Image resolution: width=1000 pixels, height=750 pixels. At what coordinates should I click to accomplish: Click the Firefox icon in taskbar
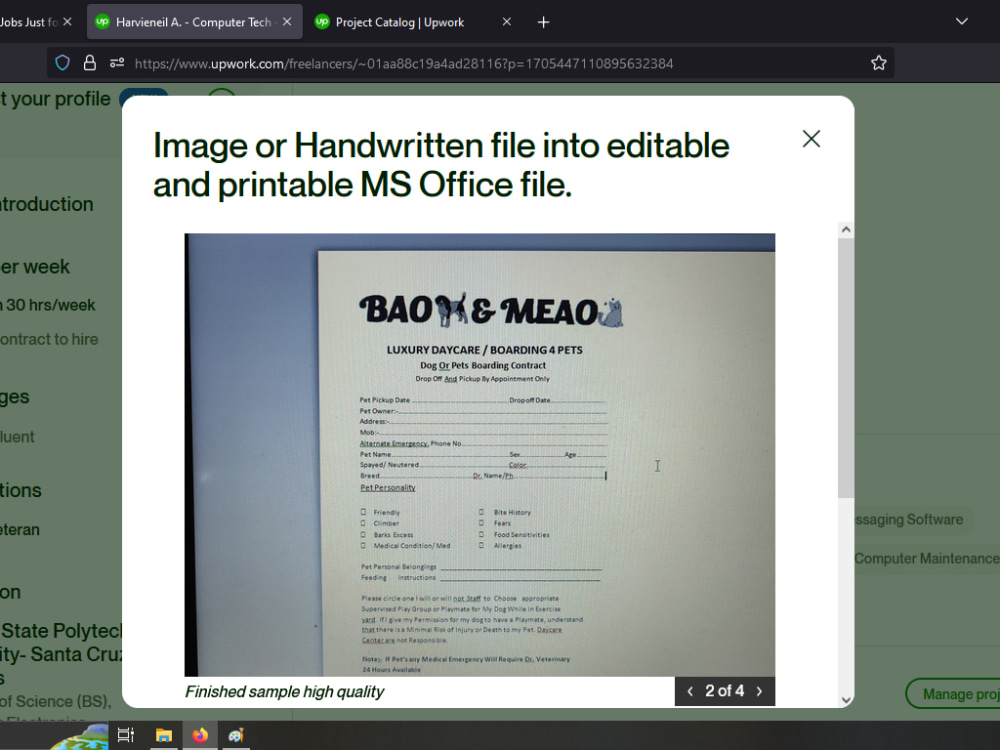pyautogui.click(x=200, y=735)
